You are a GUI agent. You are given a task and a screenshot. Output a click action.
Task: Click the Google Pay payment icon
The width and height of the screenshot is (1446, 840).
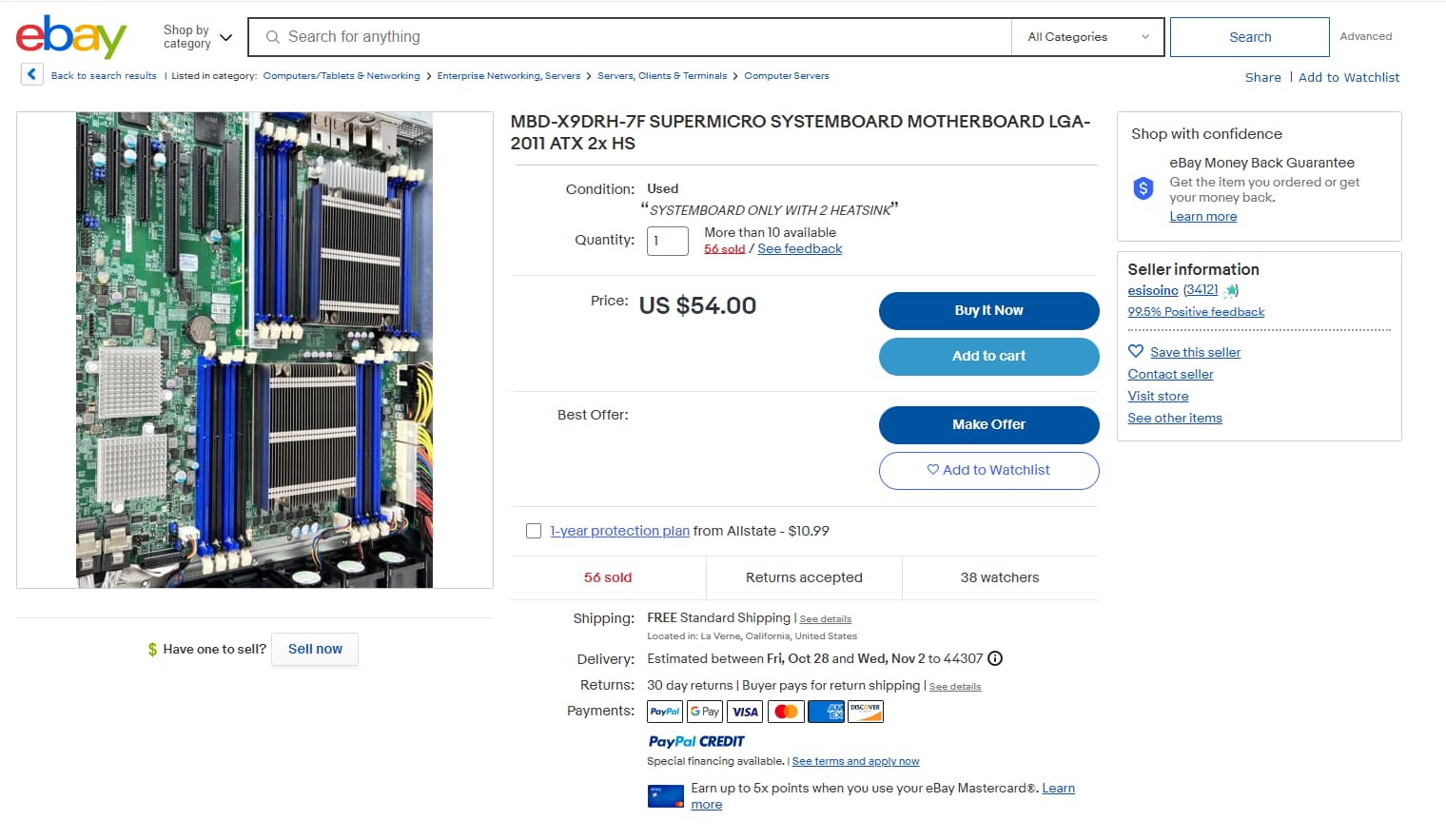coord(705,712)
